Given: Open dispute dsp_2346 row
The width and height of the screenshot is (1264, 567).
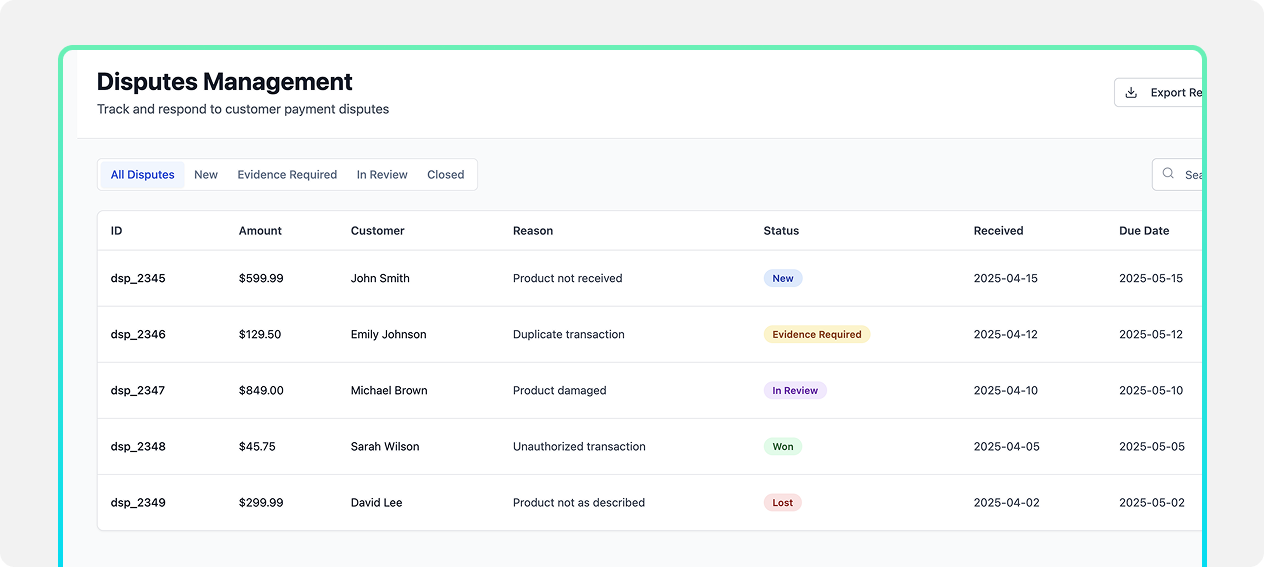Looking at the screenshot, I should [138, 335].
